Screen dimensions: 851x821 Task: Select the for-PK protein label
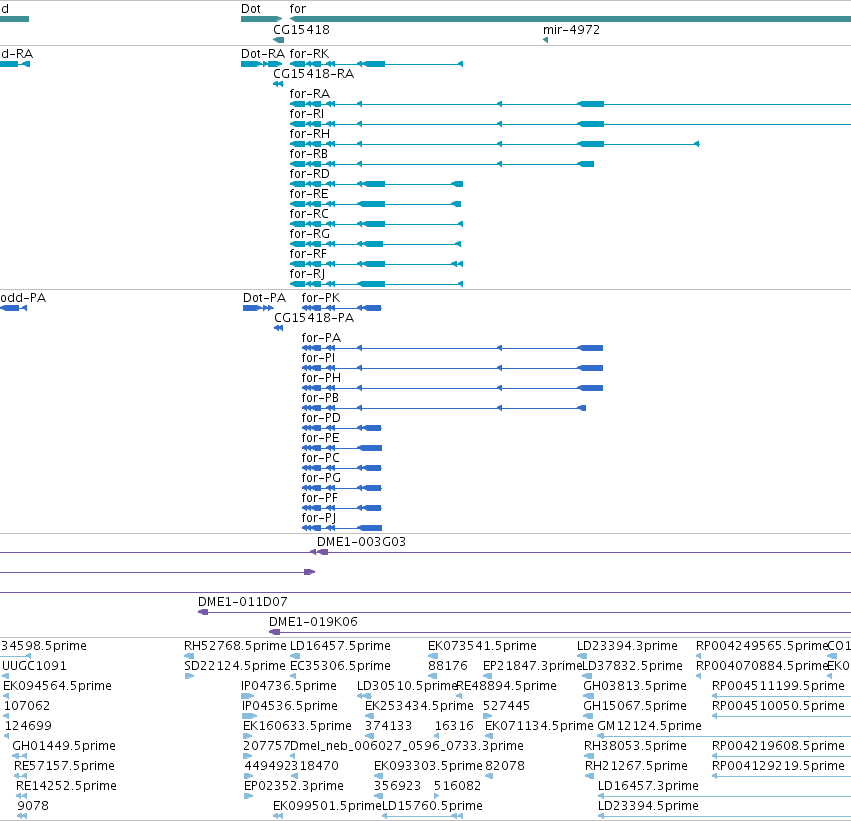(x=321, y=298)
